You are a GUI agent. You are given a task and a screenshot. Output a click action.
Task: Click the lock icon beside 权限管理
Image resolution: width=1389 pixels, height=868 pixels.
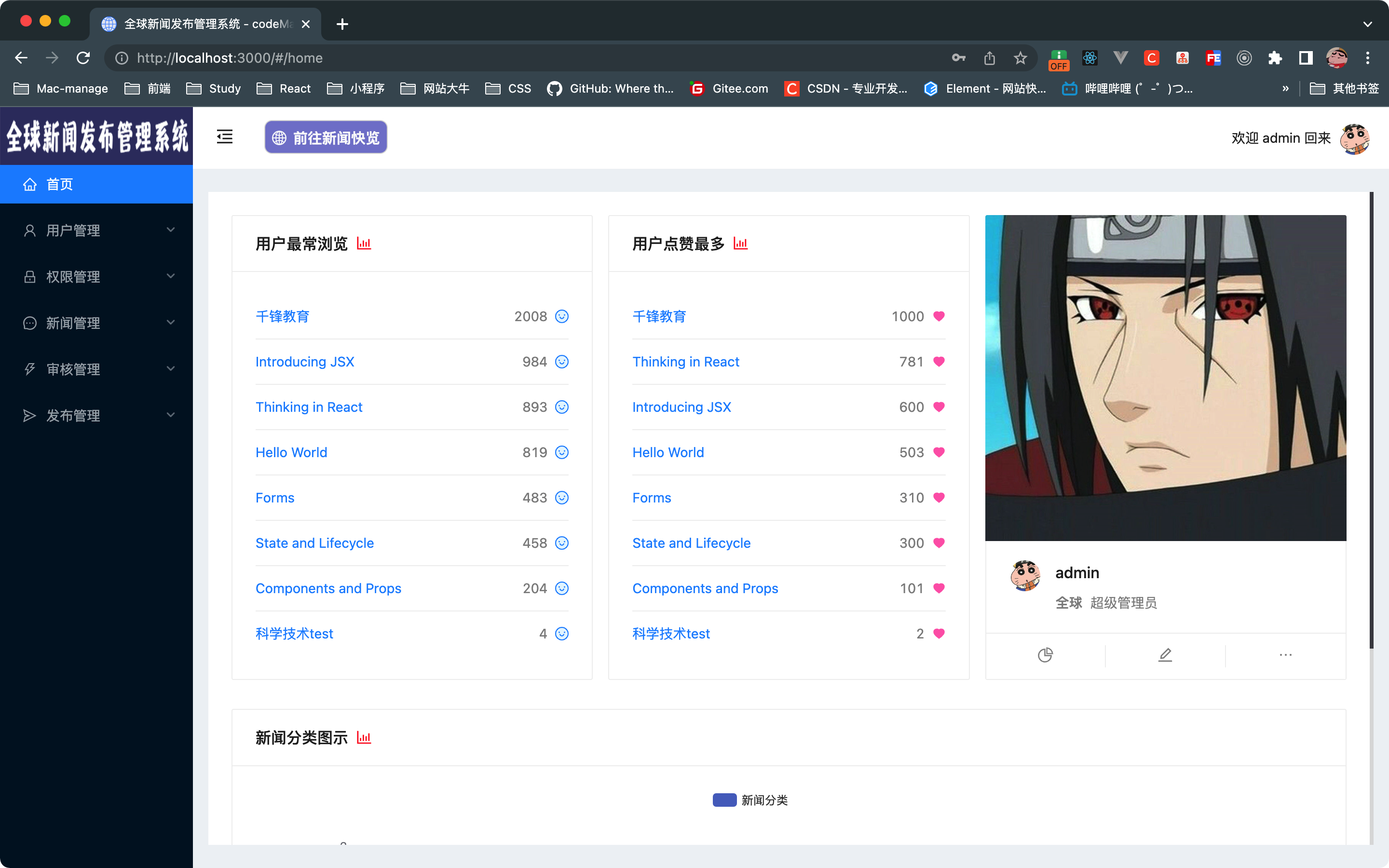(x=29, y=277)
